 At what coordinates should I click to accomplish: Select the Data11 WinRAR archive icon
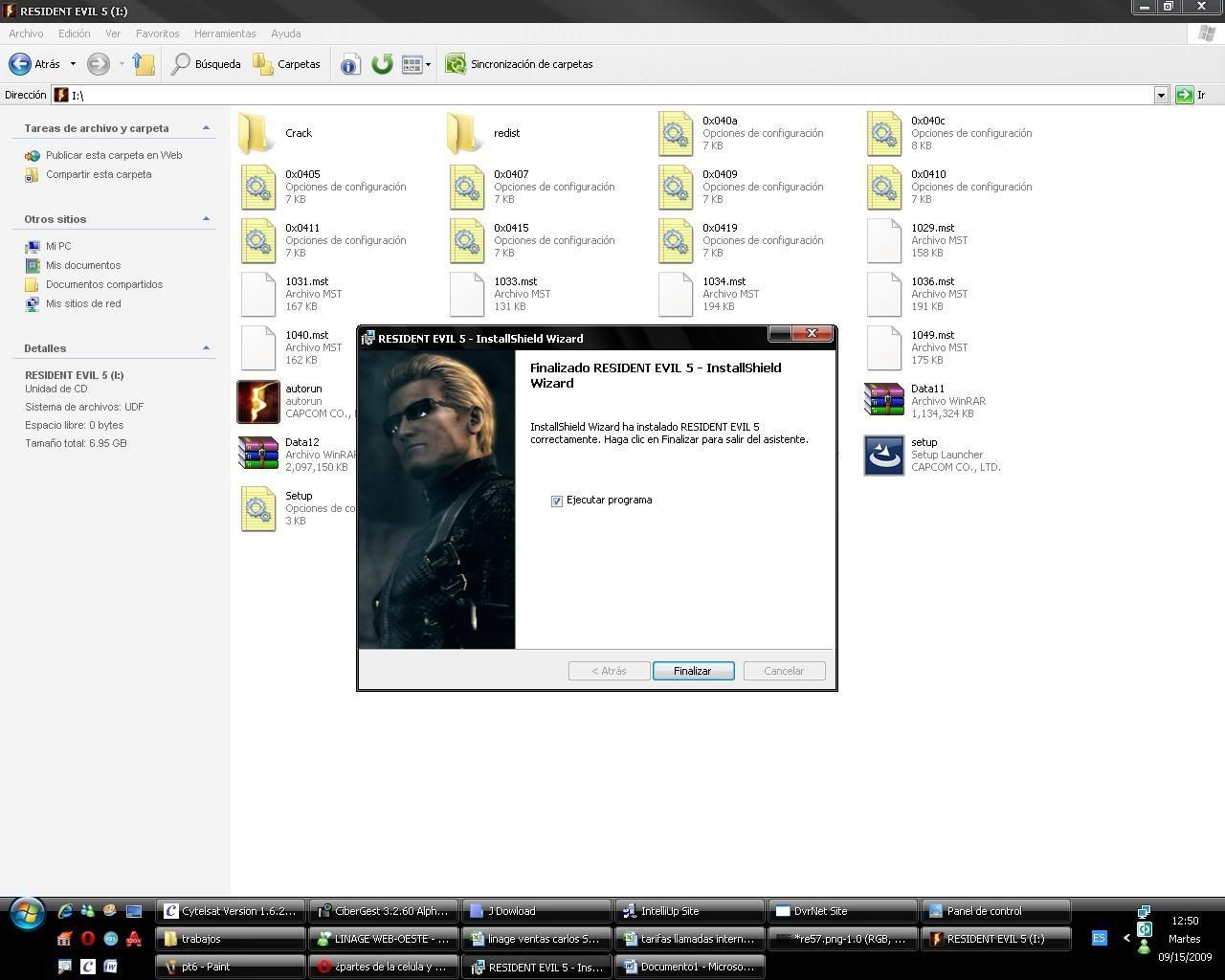click(884, 401)
